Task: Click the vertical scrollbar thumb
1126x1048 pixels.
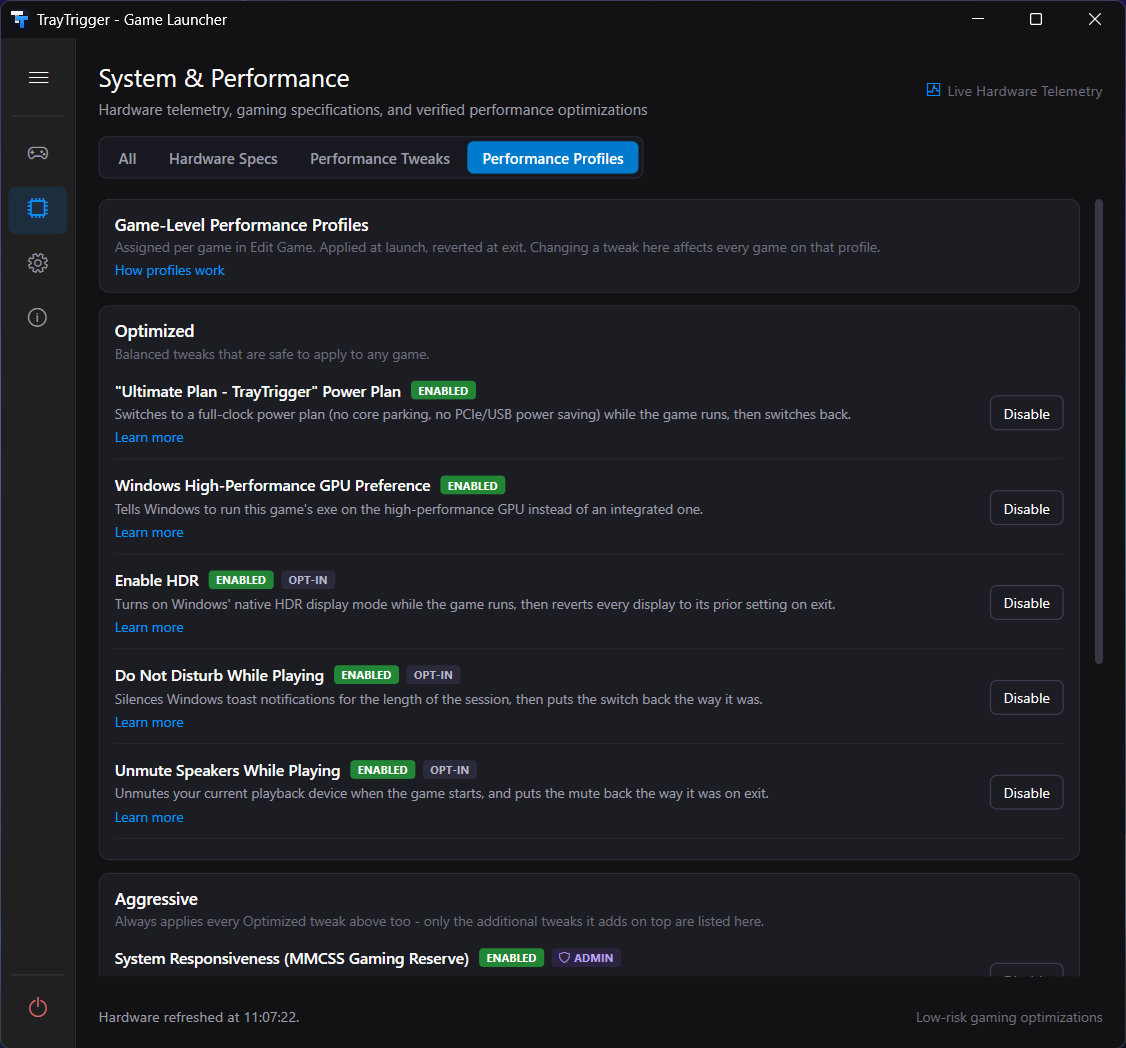Action: [x=1098, y=431]
